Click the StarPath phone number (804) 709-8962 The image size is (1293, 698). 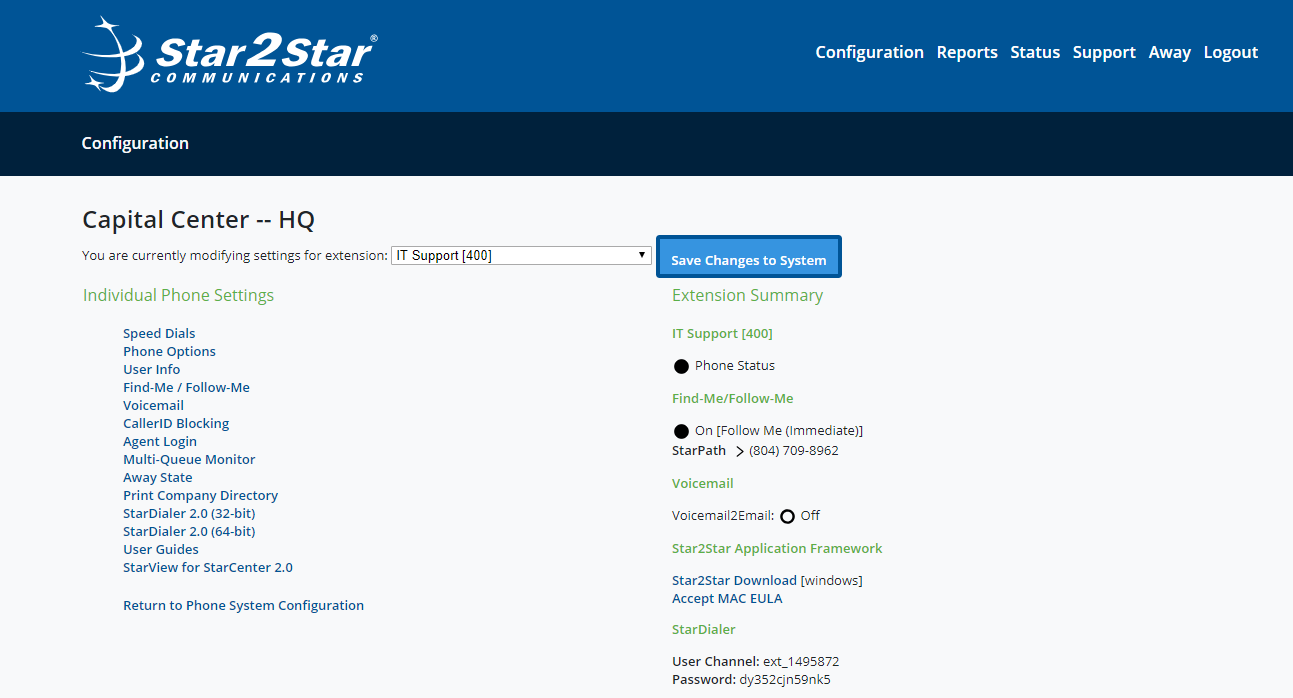794,450
